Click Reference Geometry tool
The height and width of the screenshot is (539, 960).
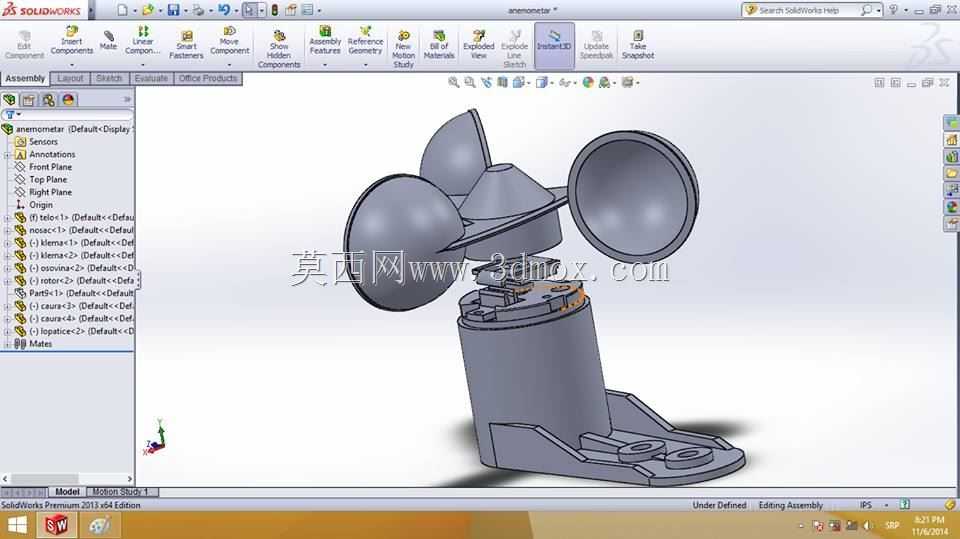coord(366,40)
